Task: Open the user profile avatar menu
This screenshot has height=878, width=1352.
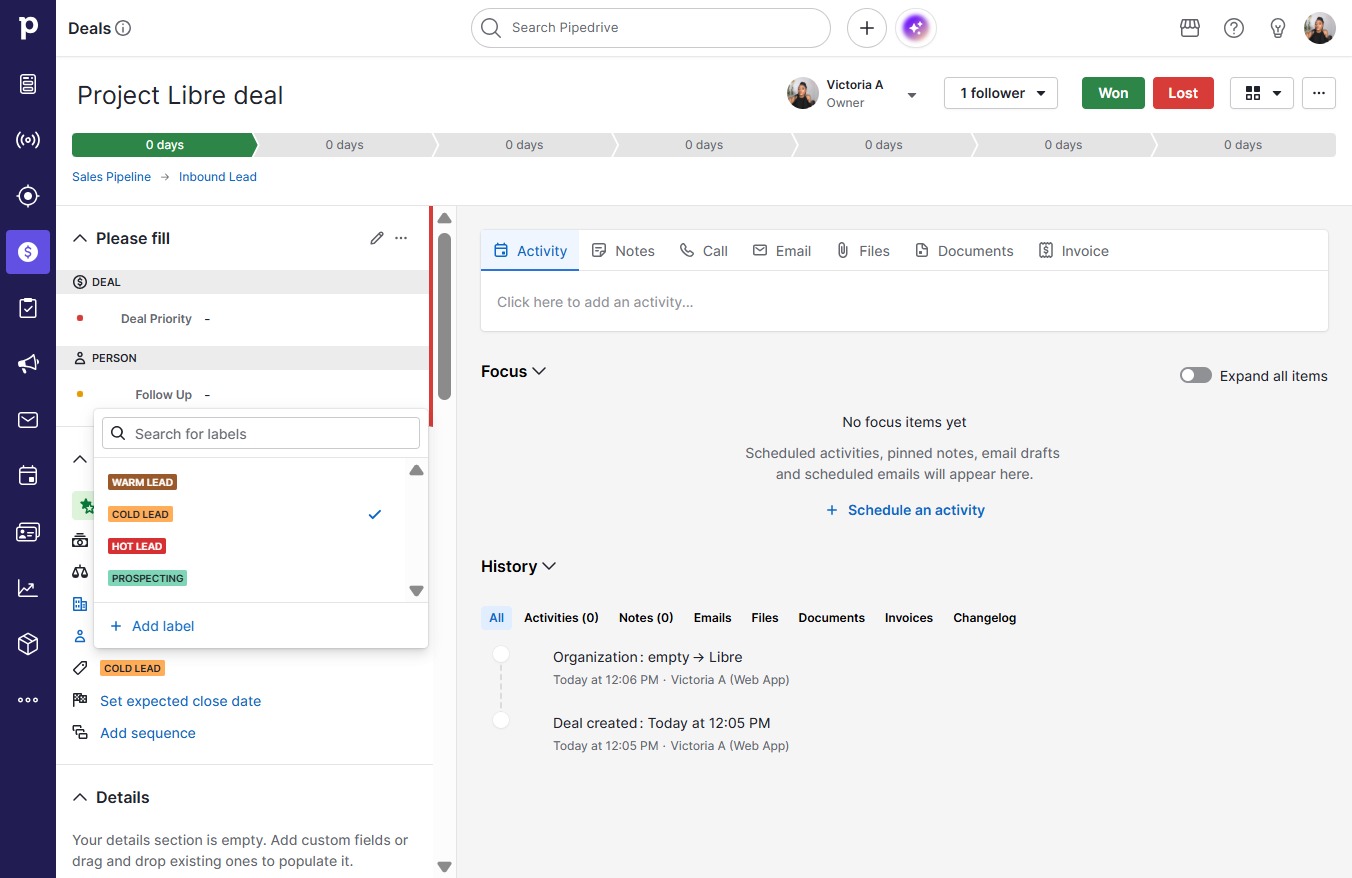Action: (x=1320, y=28)
